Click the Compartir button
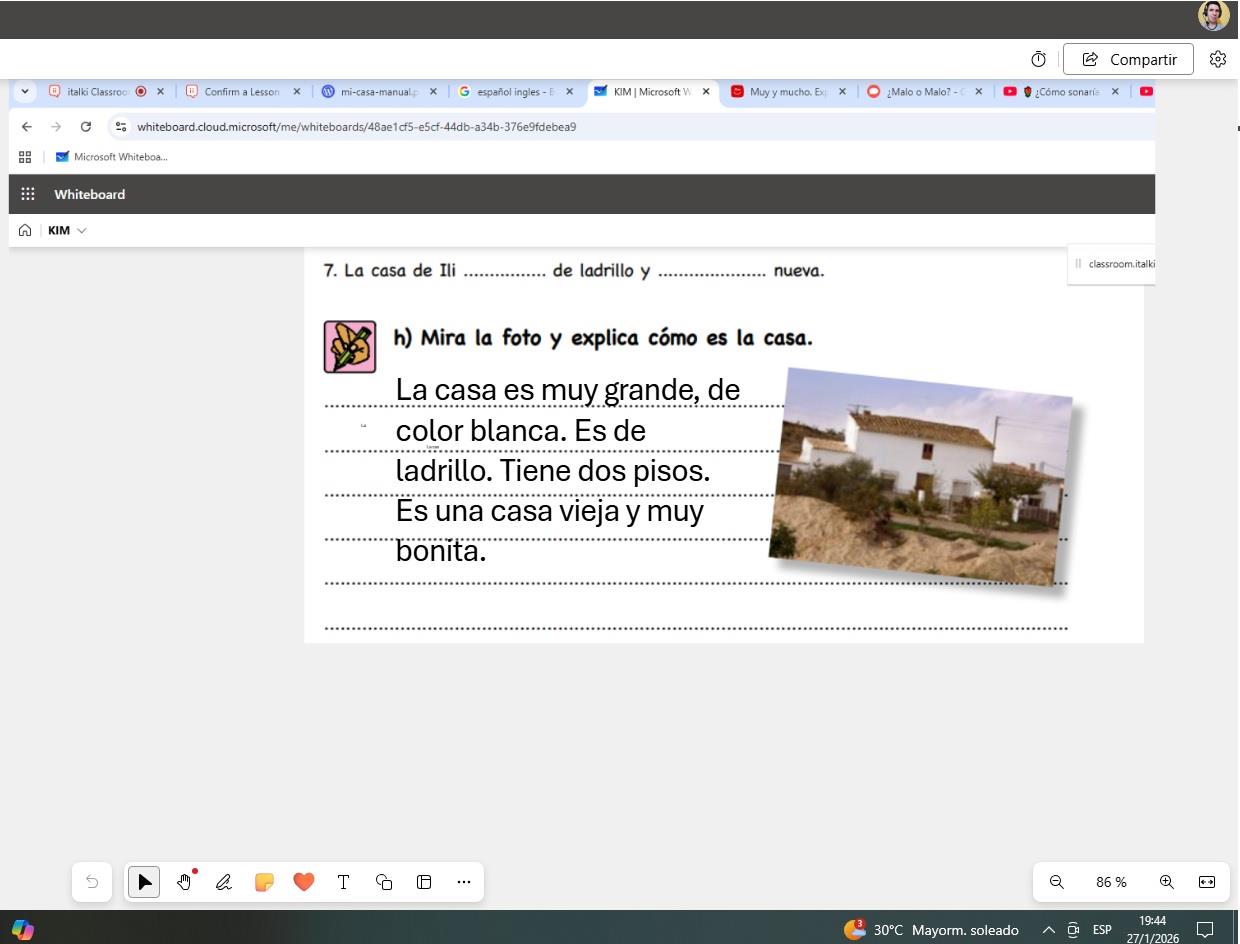 tap(1128, 59)
